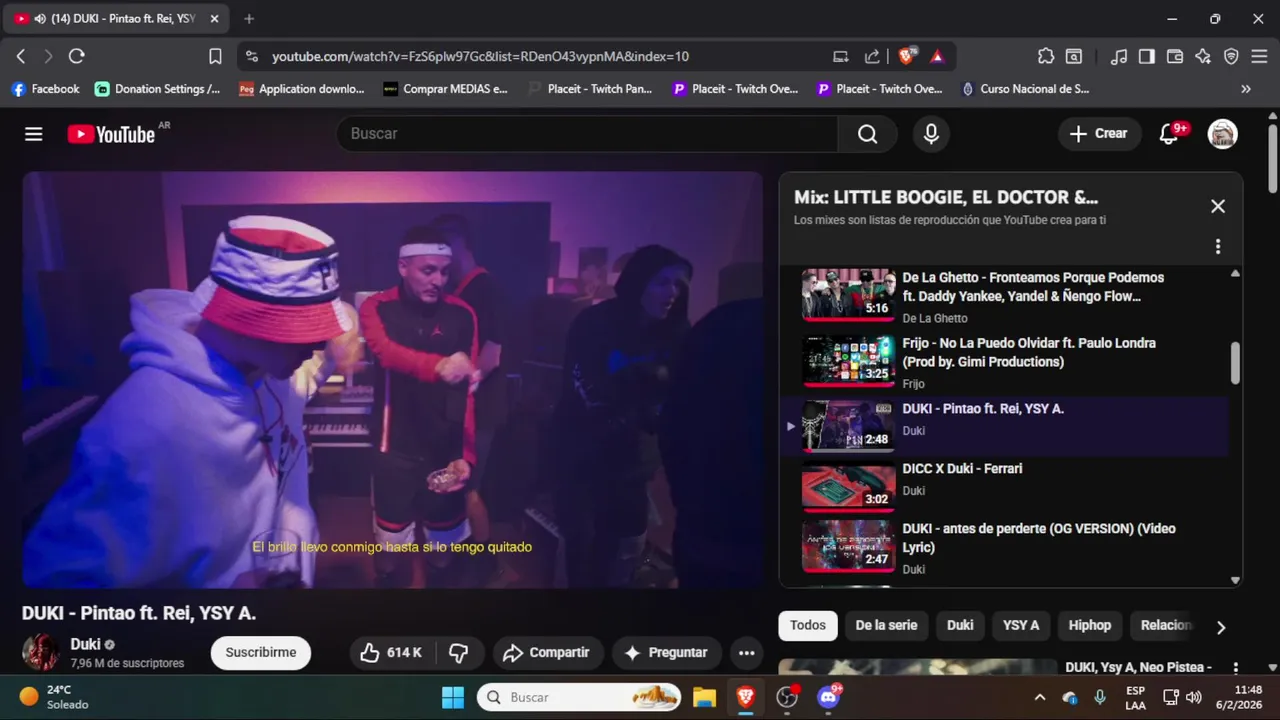Open Duki channel name link
Viewport: 1280px width, 720px height.
coord(85,644)
